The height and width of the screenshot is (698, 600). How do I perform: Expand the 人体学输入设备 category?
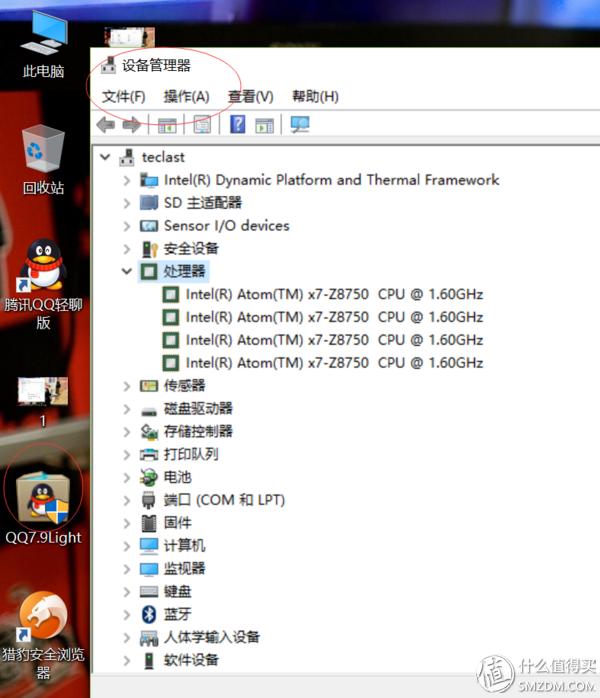(x=127, y=637)
